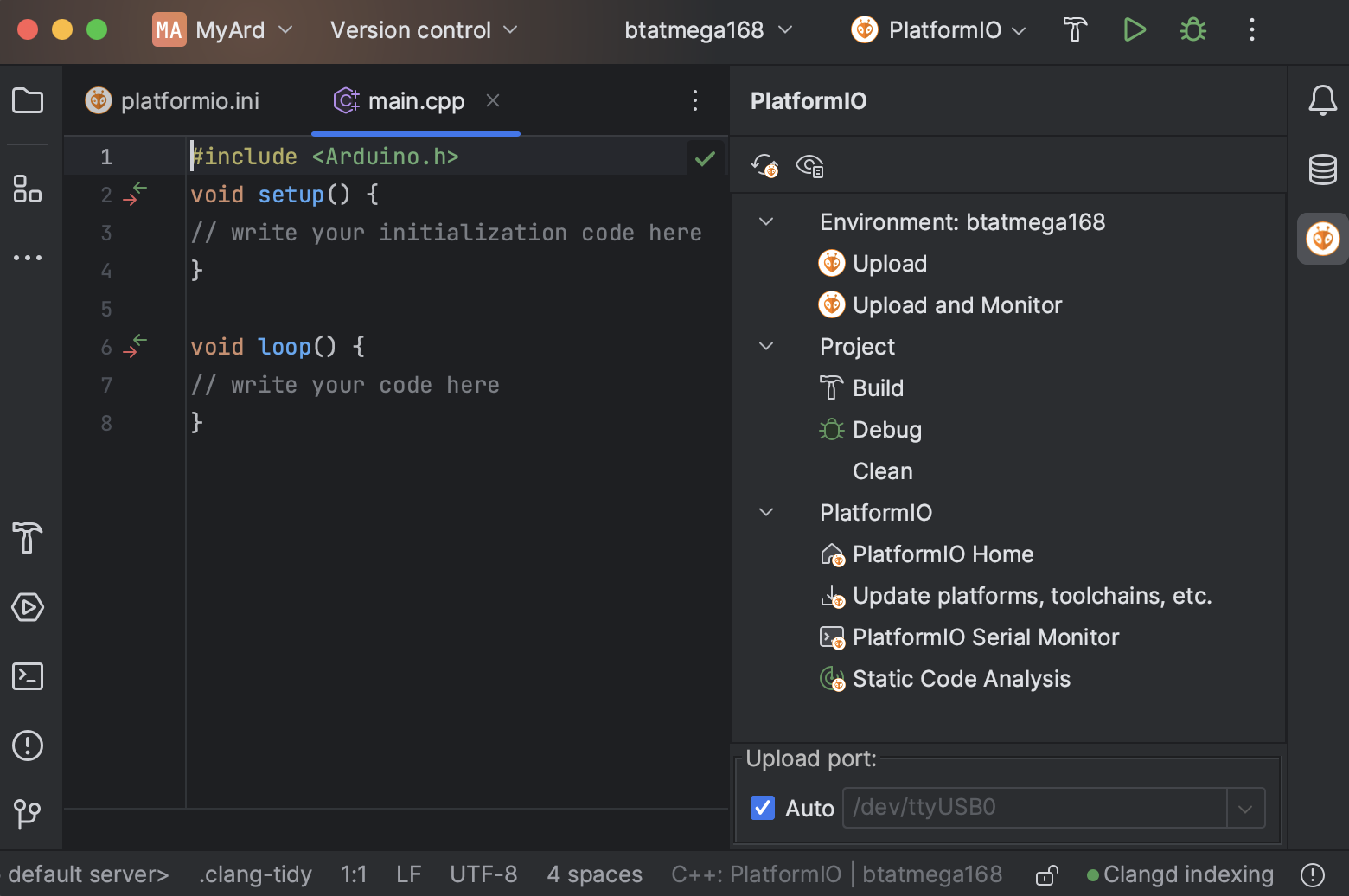Place cursor on the #include <Arduino.h> line

click(x=324, y=157)
